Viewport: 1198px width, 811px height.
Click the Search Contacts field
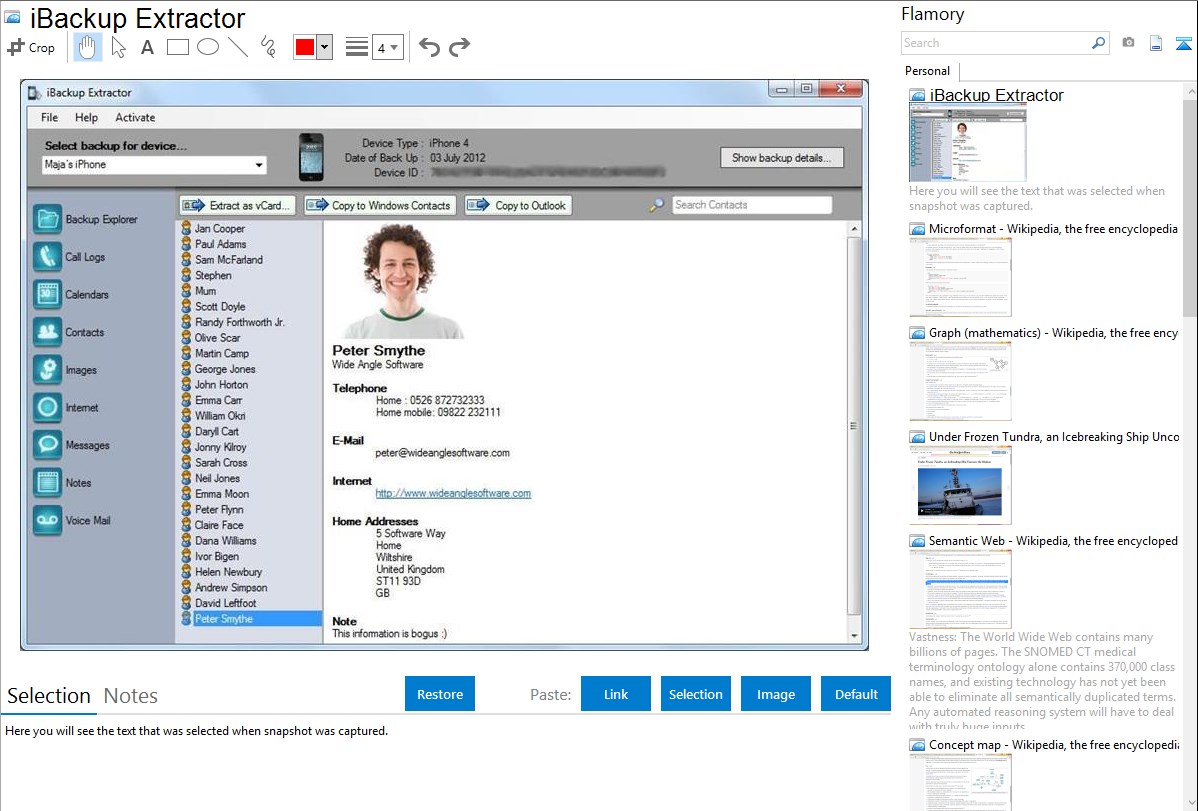coord(752,205)
